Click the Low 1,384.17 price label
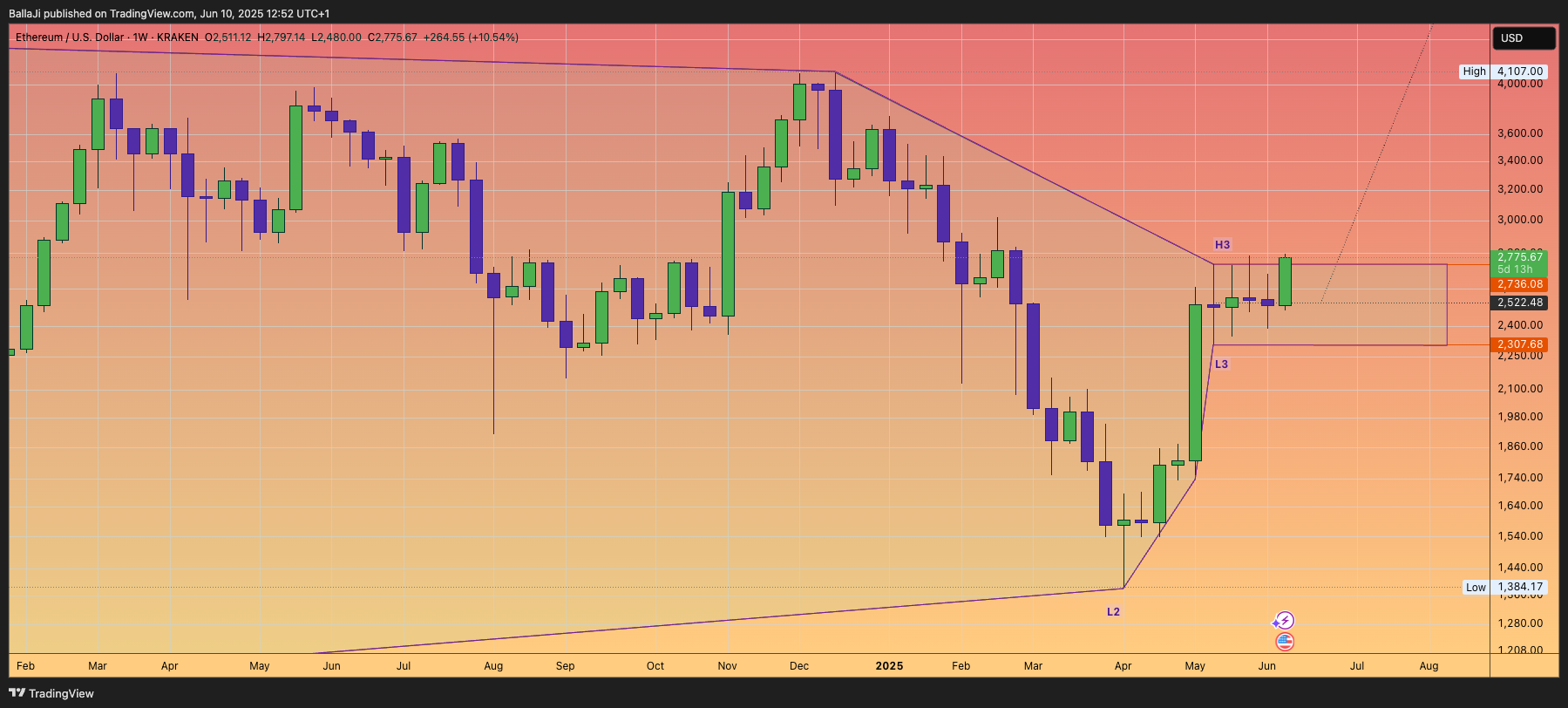This screenshot has width=1568, height=708. (x=1504, y=587)
